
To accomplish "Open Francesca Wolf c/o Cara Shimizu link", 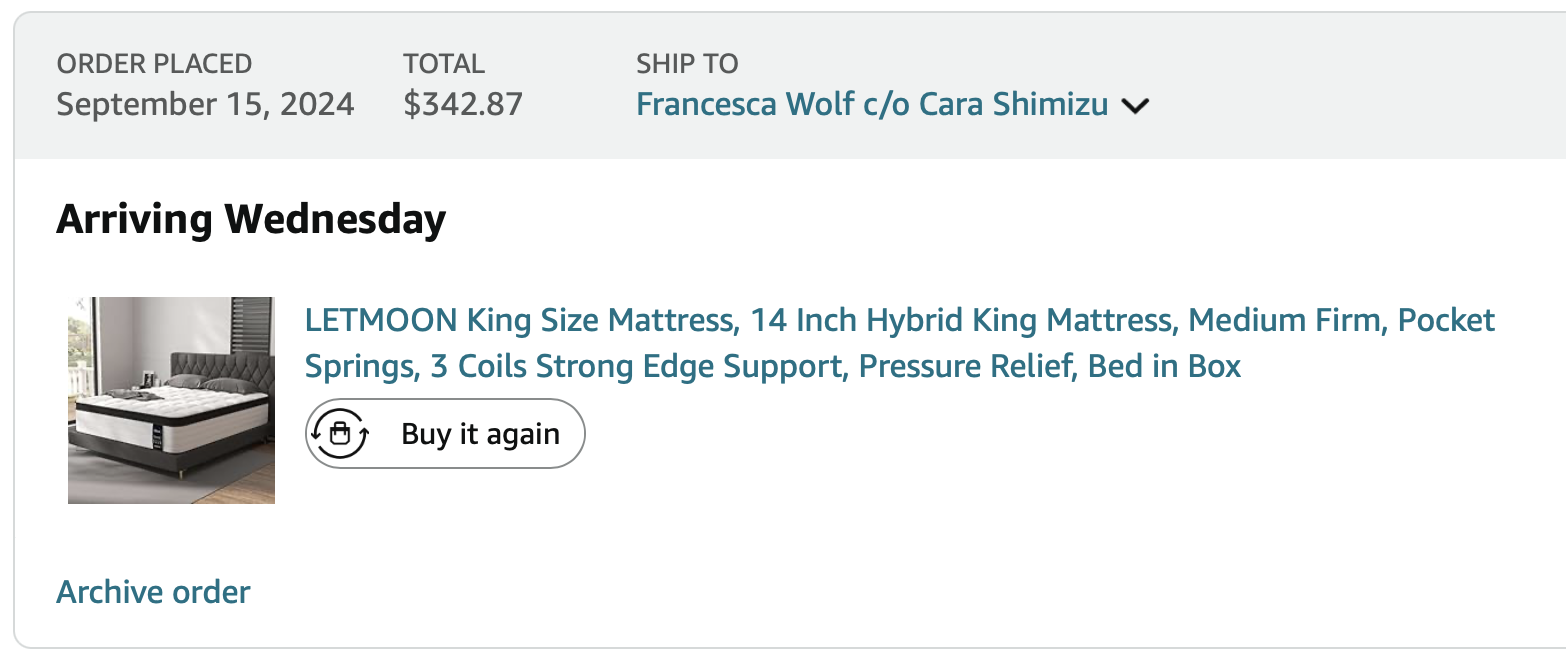I will [872, 104].
